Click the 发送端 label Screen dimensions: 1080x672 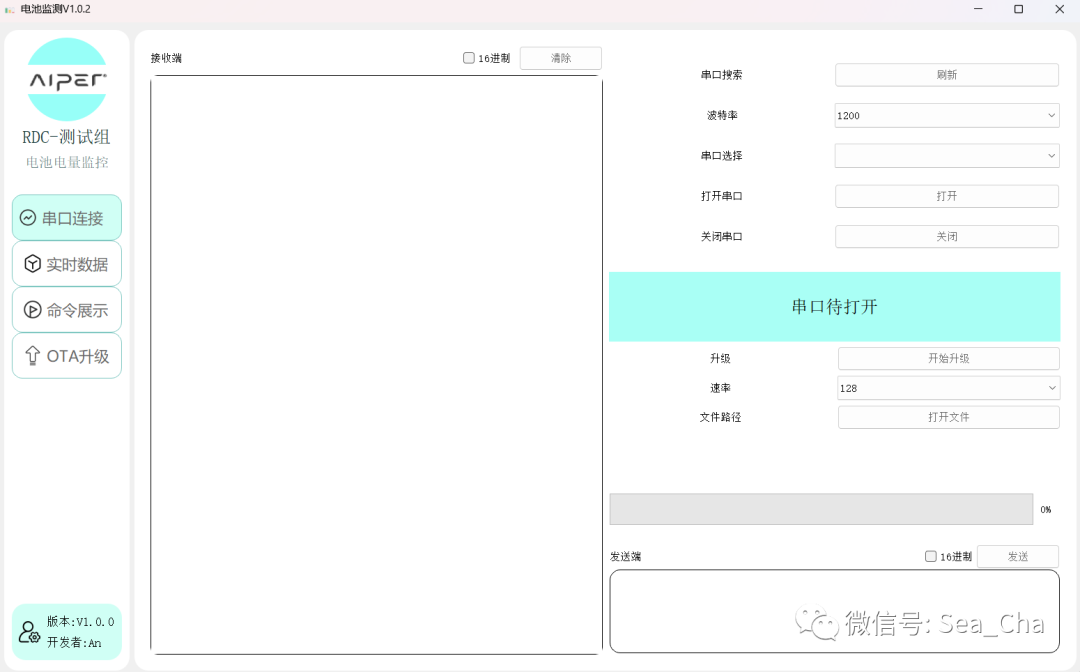click(x=625, y=556)
